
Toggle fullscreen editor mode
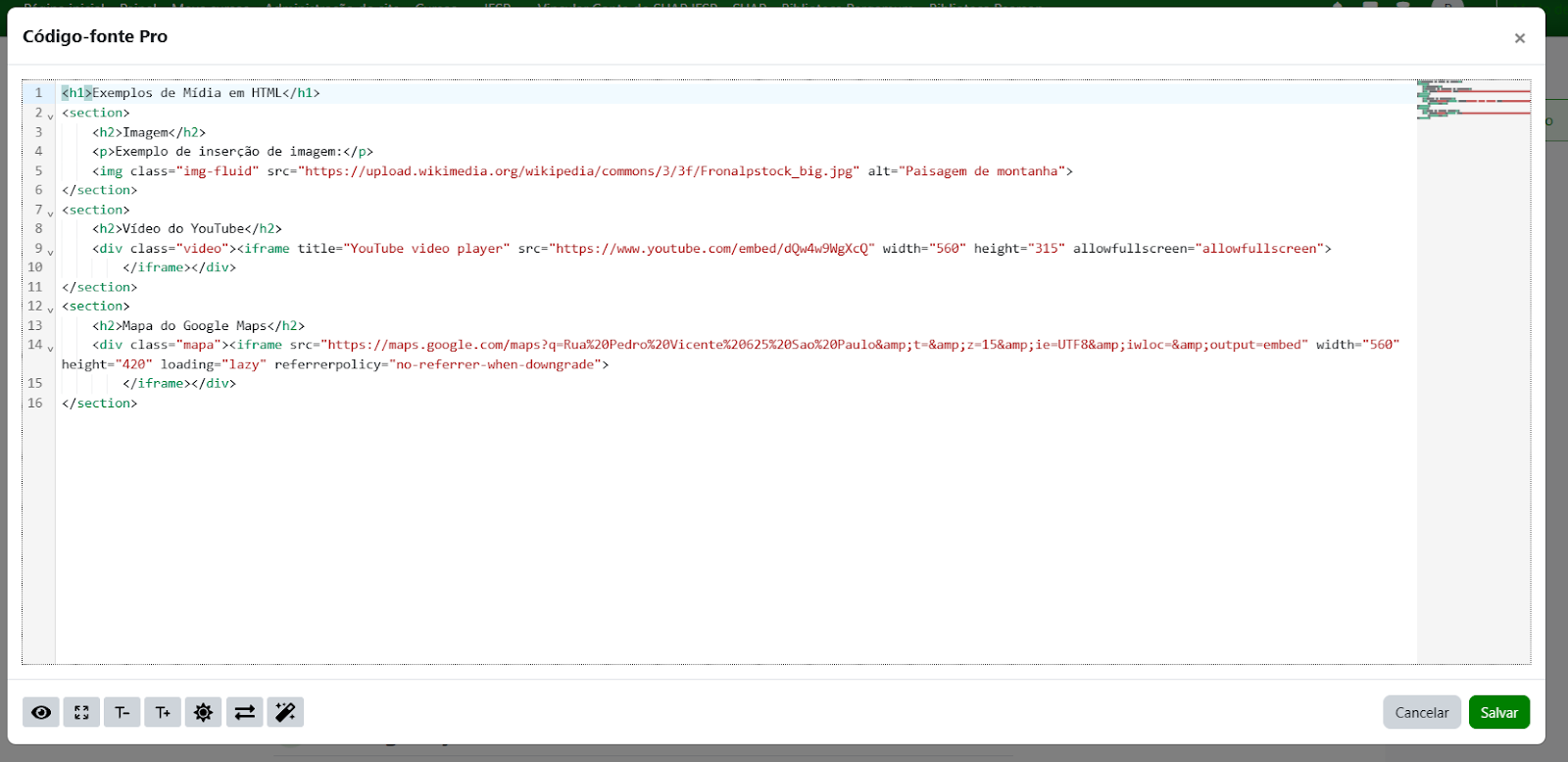(x=81, y=712)
